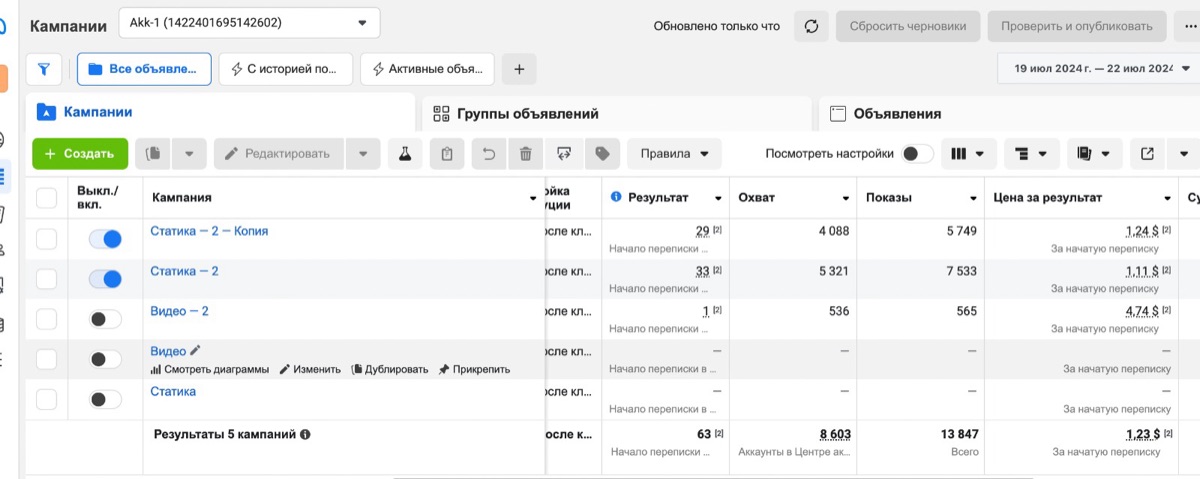Click the undo arrow icon
Screen dimensions: 1200x479
489,154
